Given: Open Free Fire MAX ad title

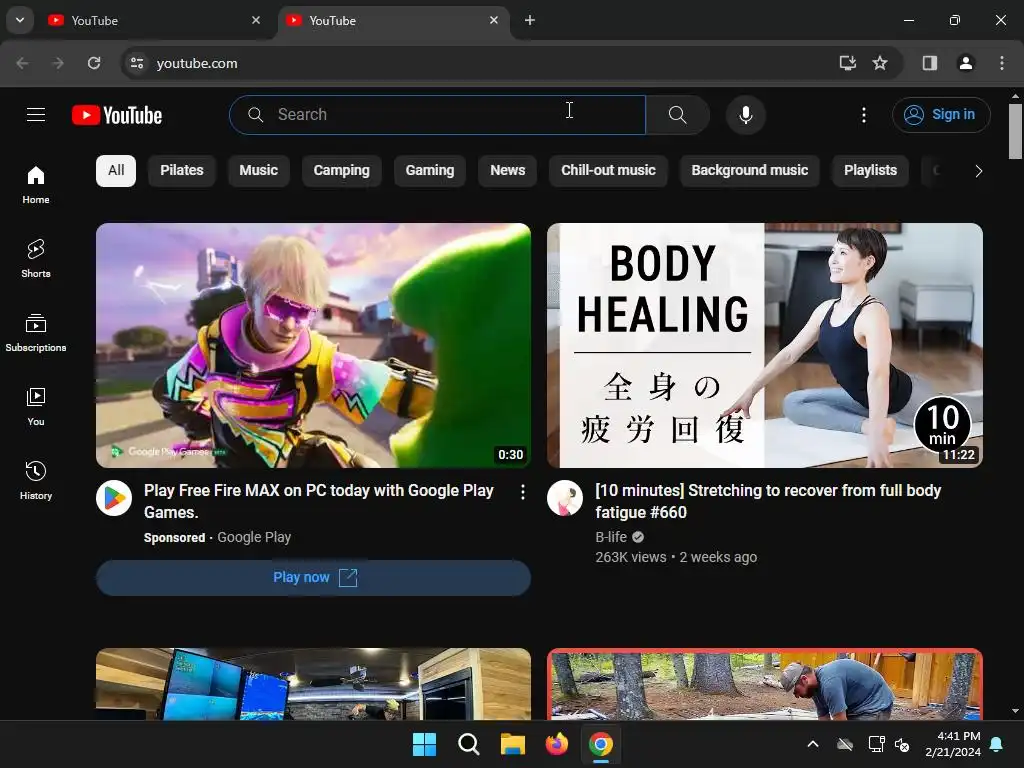Looking at the screenshot, I should [319, 502].
